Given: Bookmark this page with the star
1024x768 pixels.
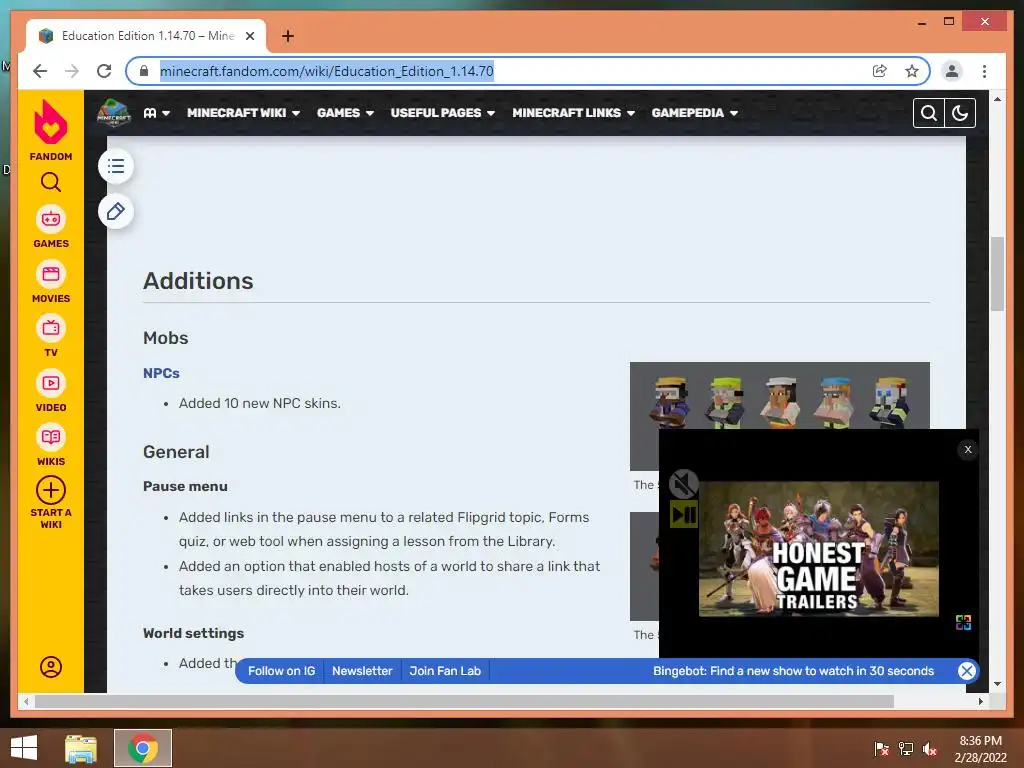Looking at the screenshot, I should point(912,71).
